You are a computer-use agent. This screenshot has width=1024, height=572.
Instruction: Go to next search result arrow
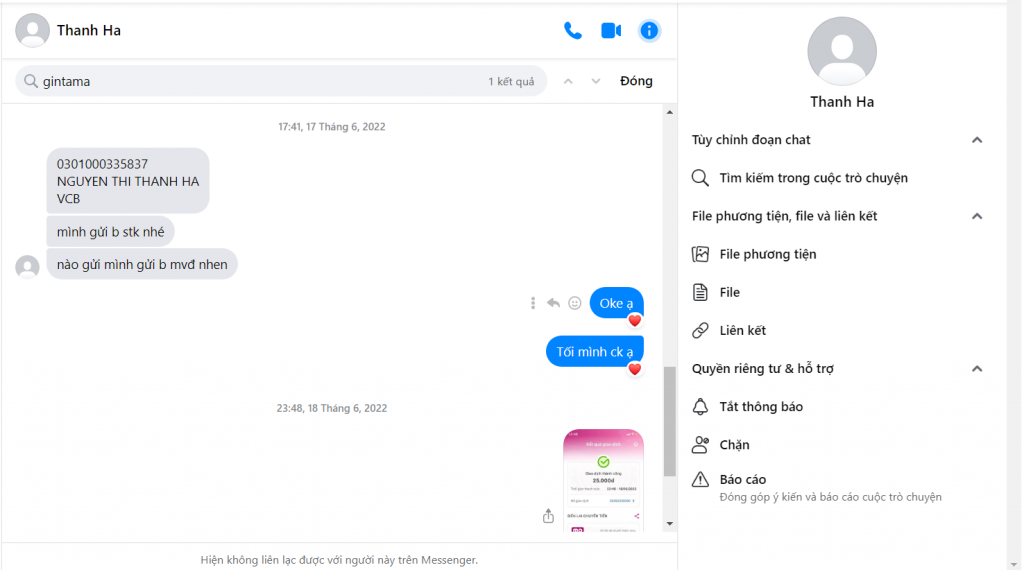[596, 81]
